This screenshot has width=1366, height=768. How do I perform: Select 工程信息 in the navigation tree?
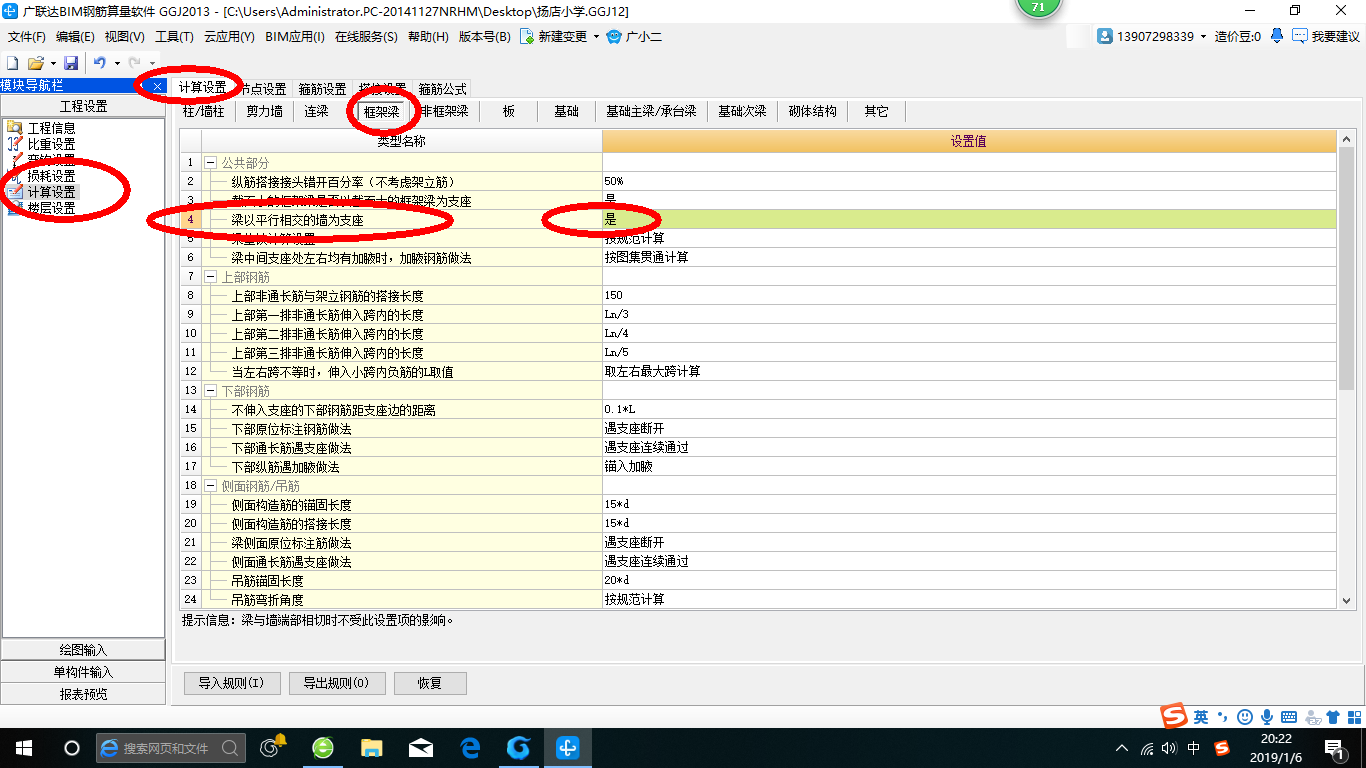pyautogui.click(x=51, y=128)
